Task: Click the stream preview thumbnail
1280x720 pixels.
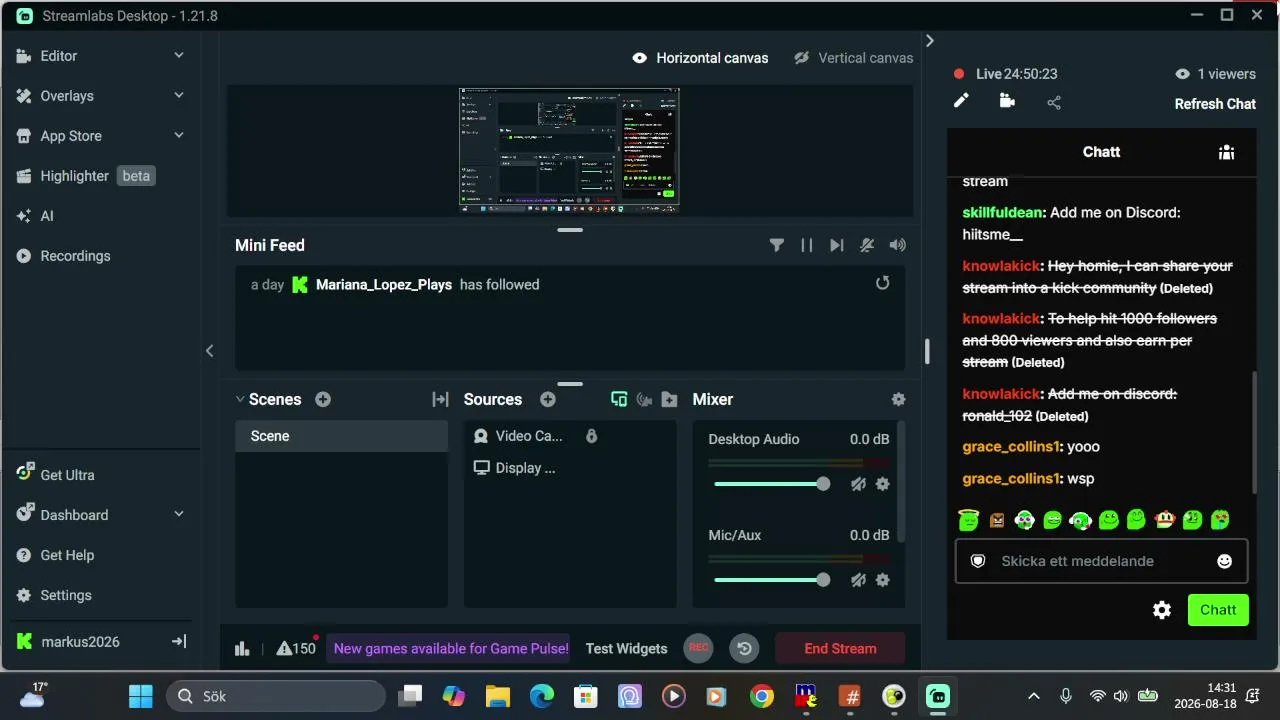Action: tap(569, 150)
